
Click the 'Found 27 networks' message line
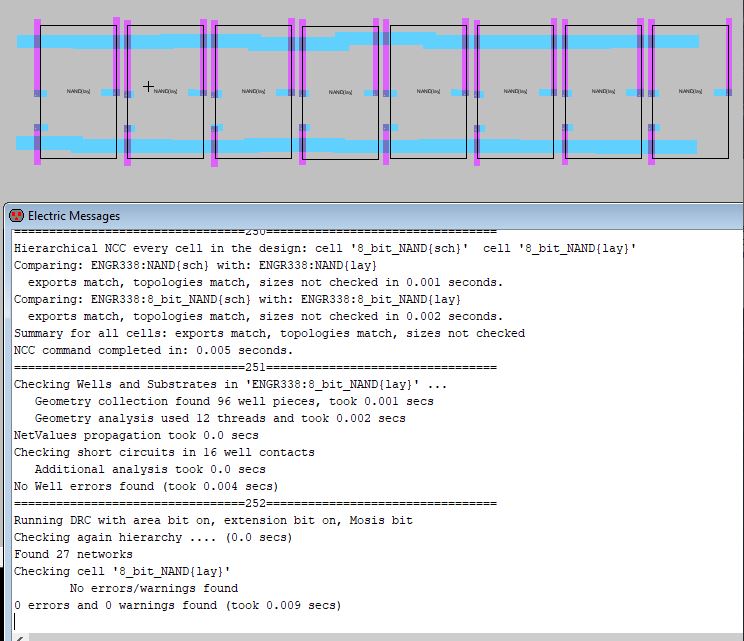click(x=73, y=554)
